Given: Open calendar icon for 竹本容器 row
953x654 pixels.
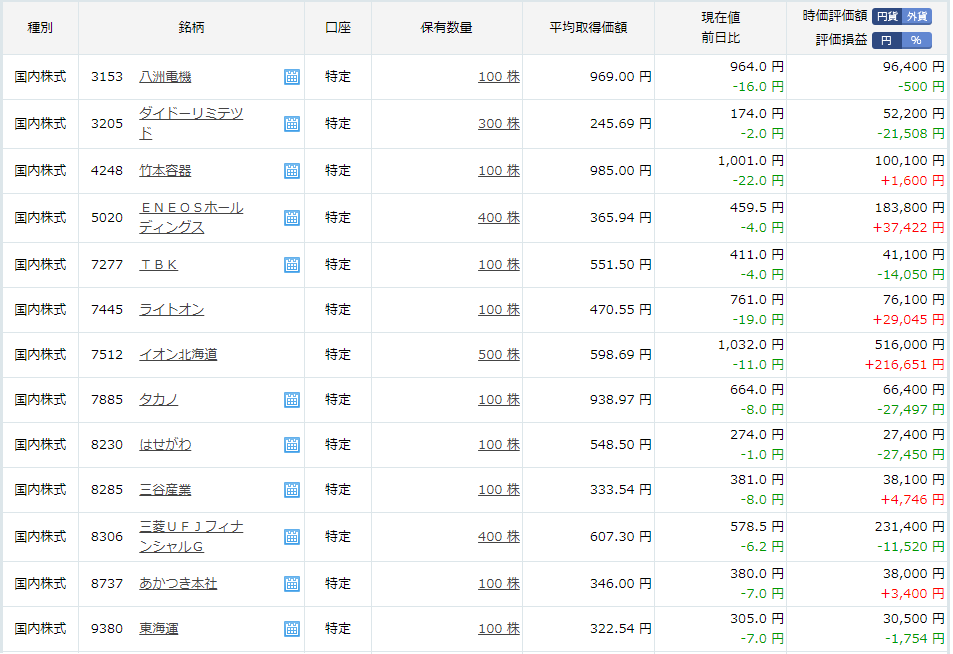Looking at the screenshot, I should (292, 171).
